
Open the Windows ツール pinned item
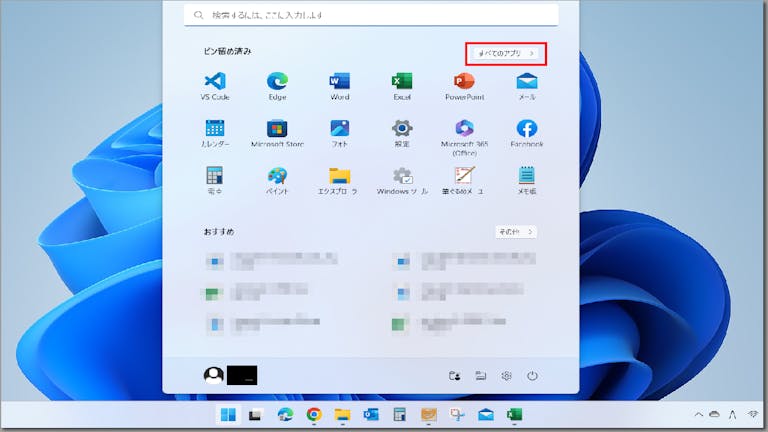tap(402, 180)
